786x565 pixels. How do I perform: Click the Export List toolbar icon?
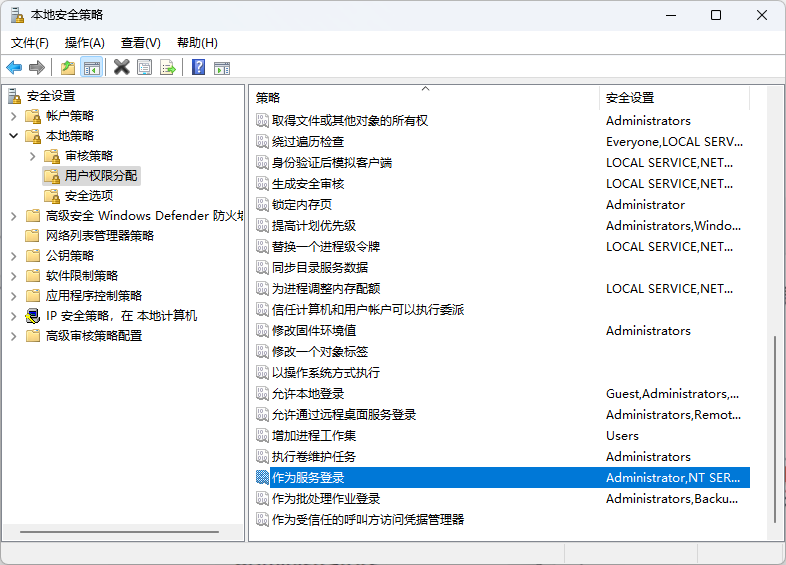tap(168, 68)
